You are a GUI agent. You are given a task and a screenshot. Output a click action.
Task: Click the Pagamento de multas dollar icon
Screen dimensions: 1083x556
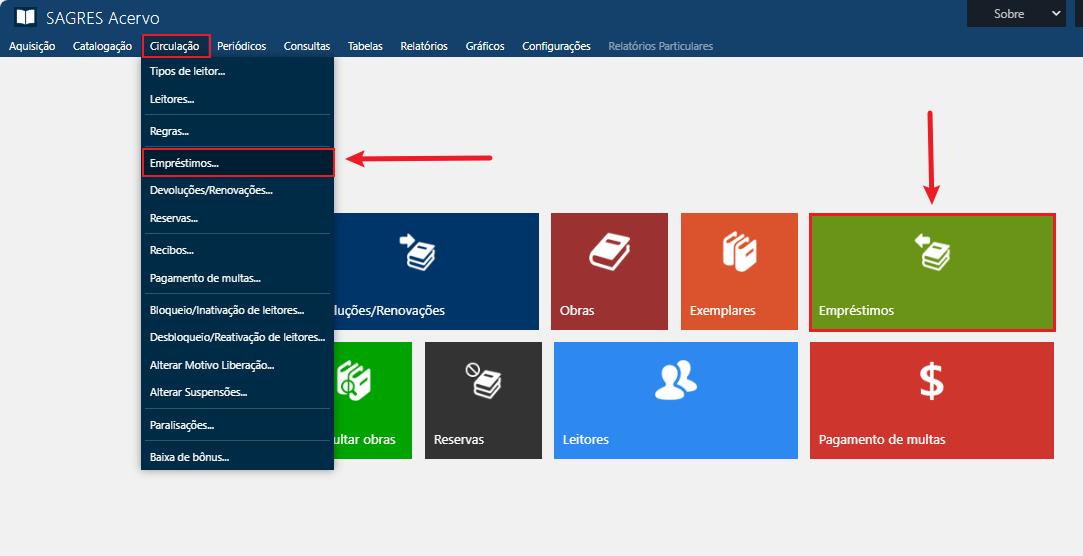click(931, 381)
